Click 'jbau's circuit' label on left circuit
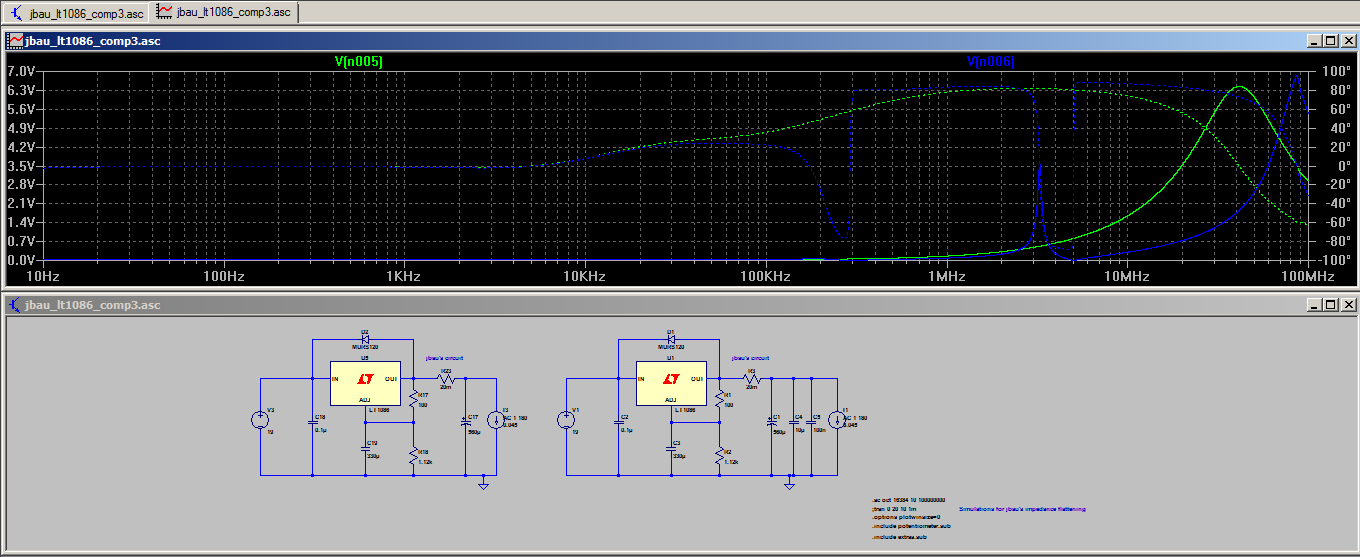Screen dimensions: 1360x557 444,358
